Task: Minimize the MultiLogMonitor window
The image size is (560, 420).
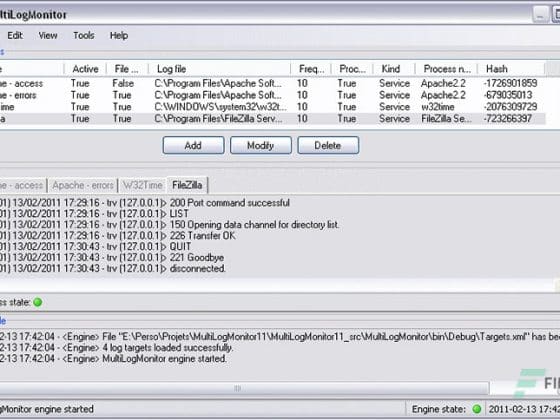Action: click(540, 15)
